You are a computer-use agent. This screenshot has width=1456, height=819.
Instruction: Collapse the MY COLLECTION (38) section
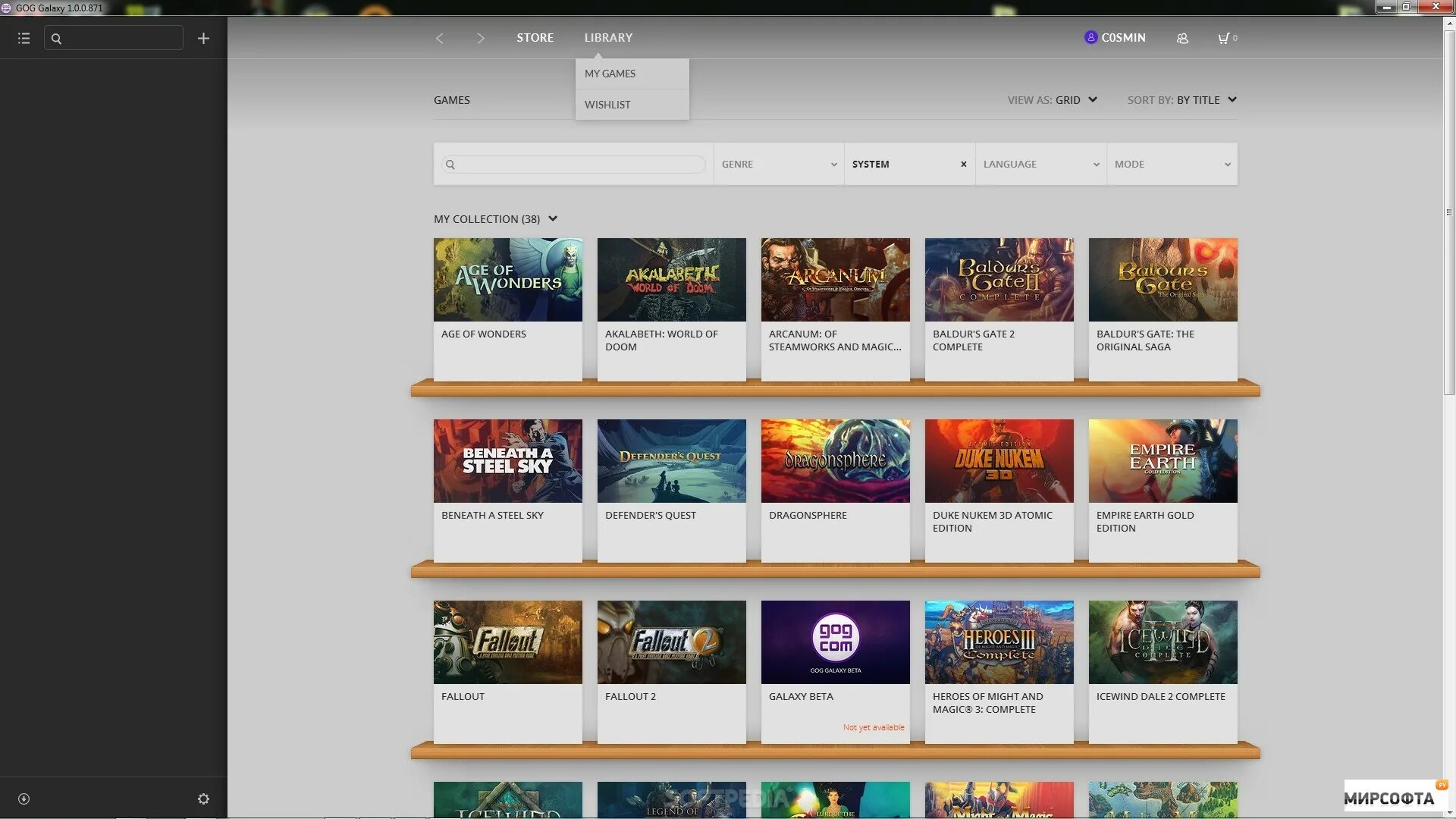tap(496, 219)
